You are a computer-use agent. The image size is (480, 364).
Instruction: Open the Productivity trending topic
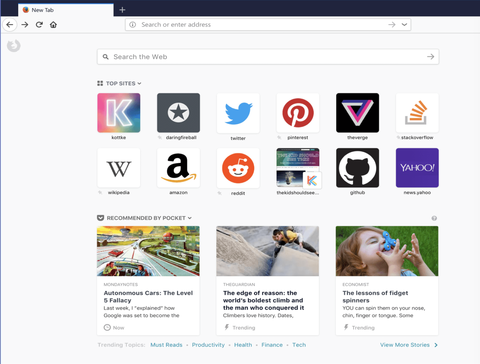tap(208, 345)
